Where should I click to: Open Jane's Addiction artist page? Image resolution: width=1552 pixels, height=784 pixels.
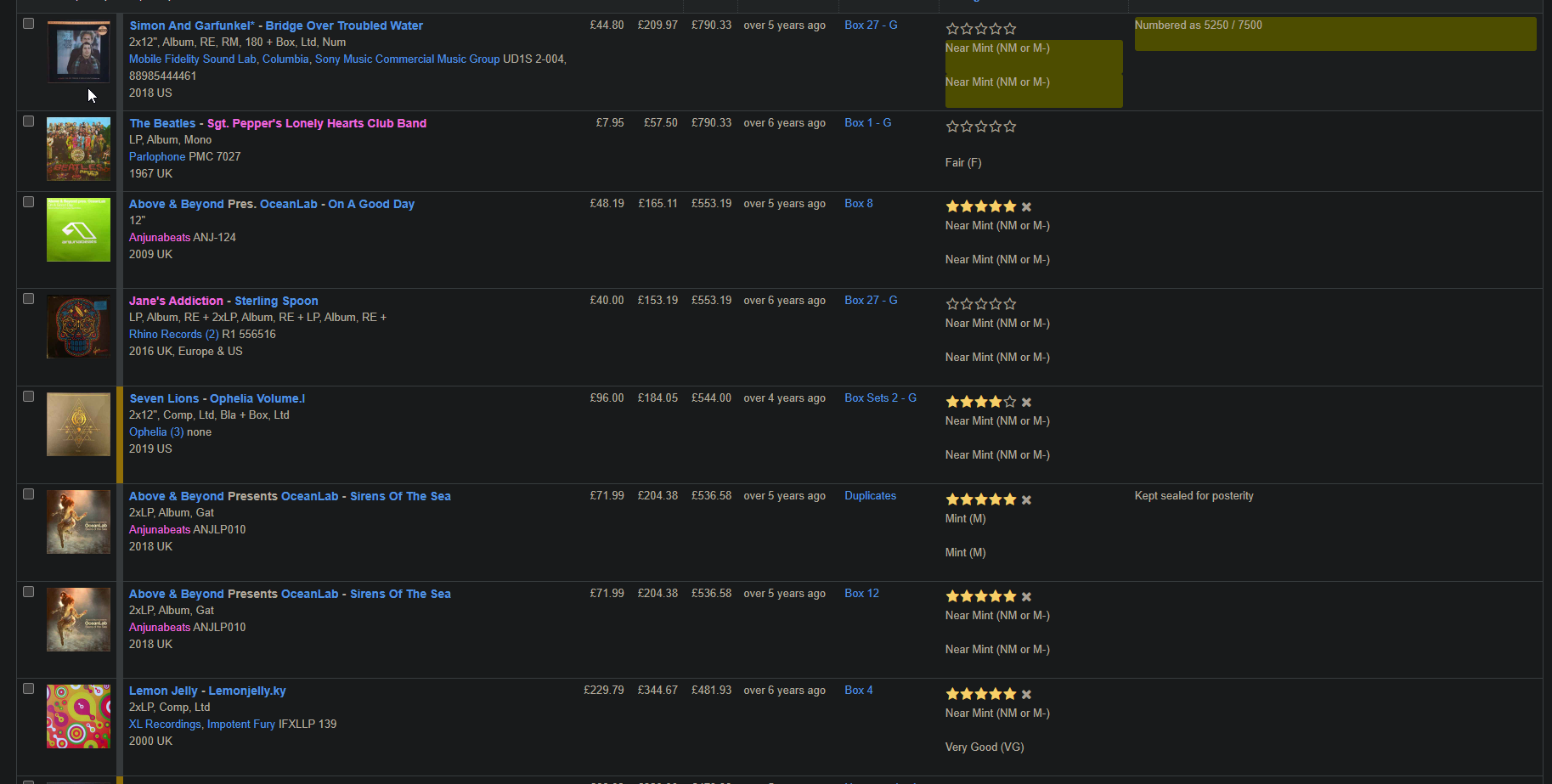pyautogui.click(x=176, y=301)
